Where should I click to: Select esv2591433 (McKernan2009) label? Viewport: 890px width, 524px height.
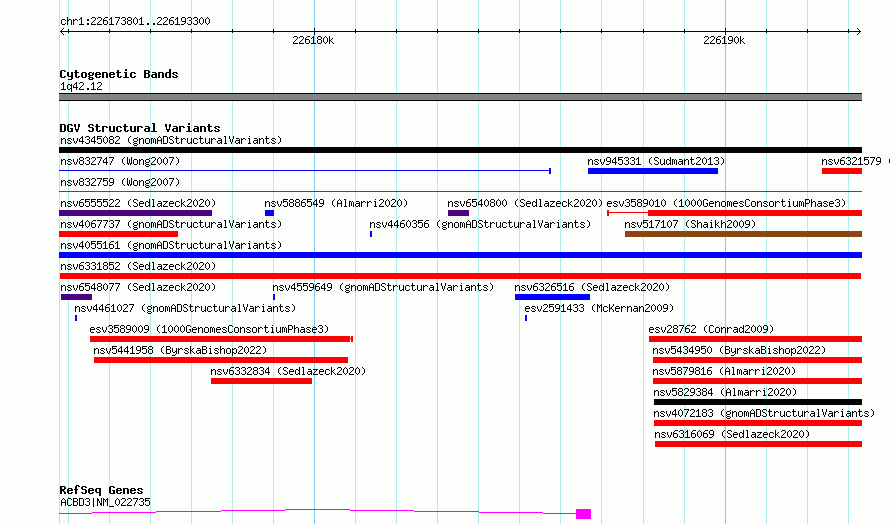click(599, 308)
